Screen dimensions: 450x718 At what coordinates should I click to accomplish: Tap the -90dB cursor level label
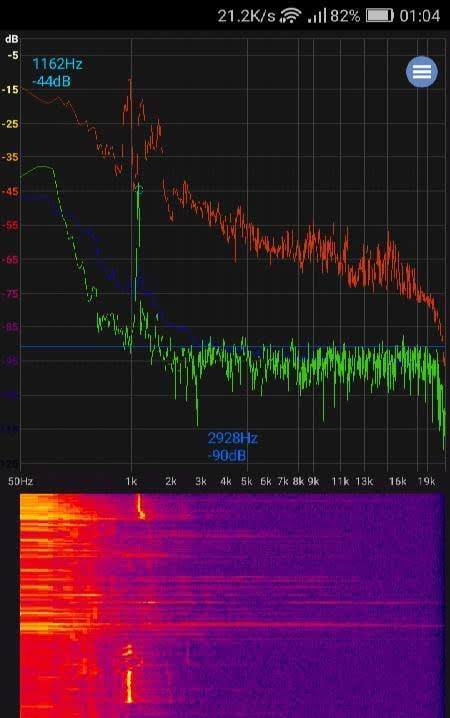click(227, 456)
